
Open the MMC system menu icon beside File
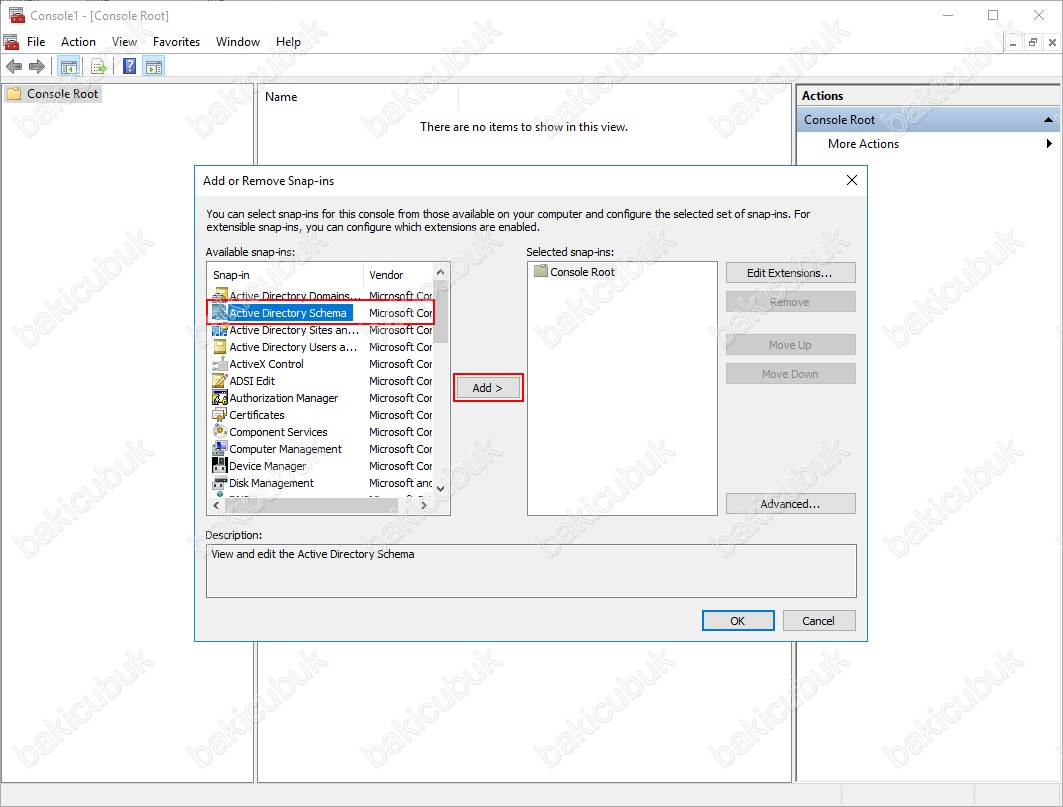[x=11, y=42]
